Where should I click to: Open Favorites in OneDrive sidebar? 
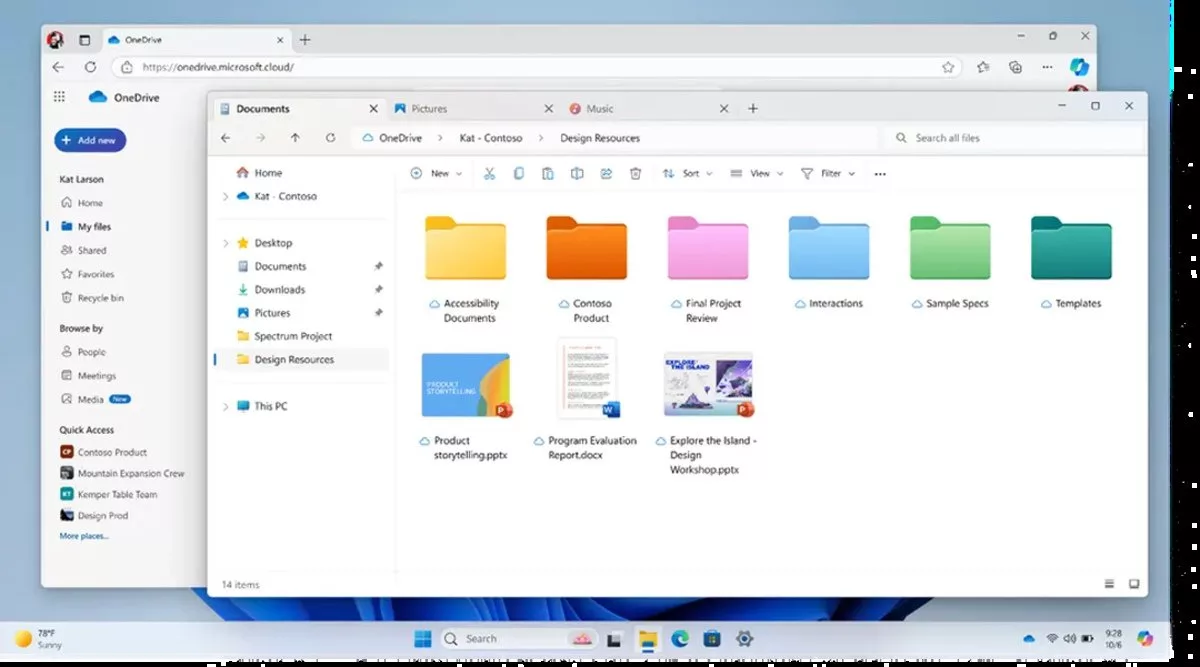pos(88,274)
